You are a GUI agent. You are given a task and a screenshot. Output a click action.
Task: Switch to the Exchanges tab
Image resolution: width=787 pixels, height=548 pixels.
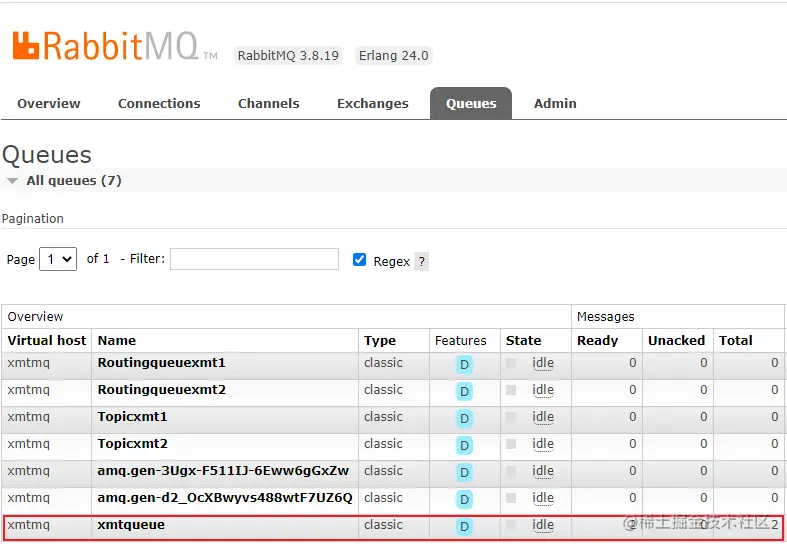[373, 103]
